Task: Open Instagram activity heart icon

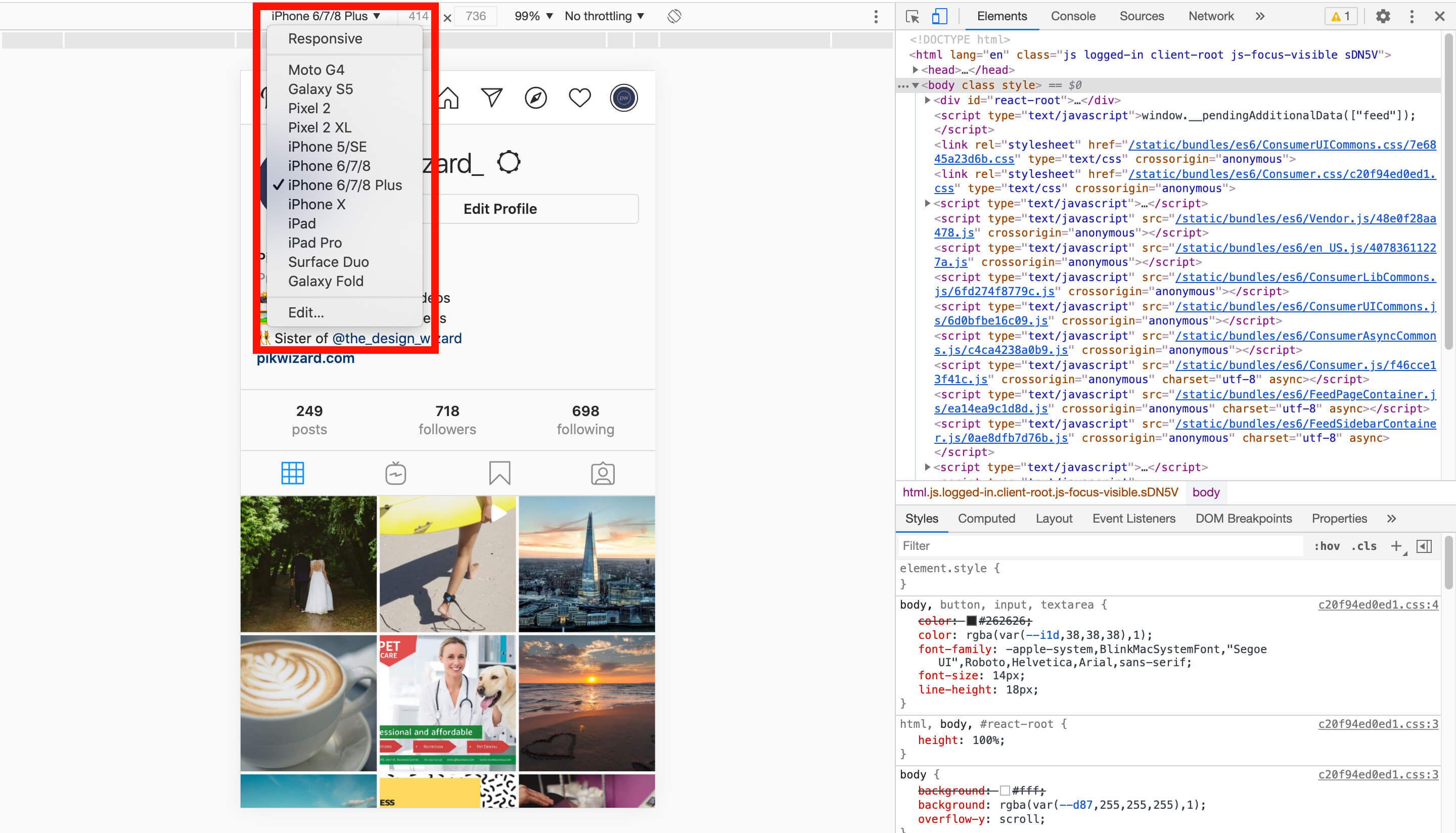Action: (579, 98)
